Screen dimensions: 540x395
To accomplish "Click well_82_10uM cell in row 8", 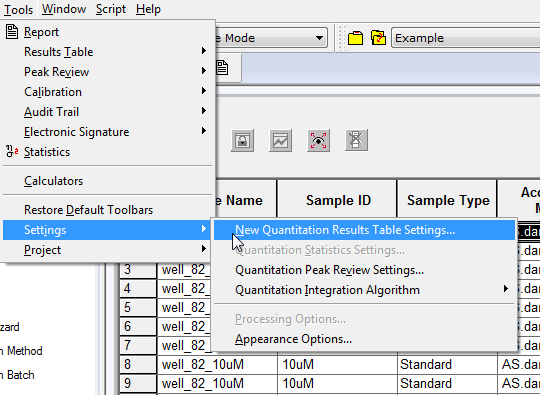I will pyautogui.click(x=217, y=364).
